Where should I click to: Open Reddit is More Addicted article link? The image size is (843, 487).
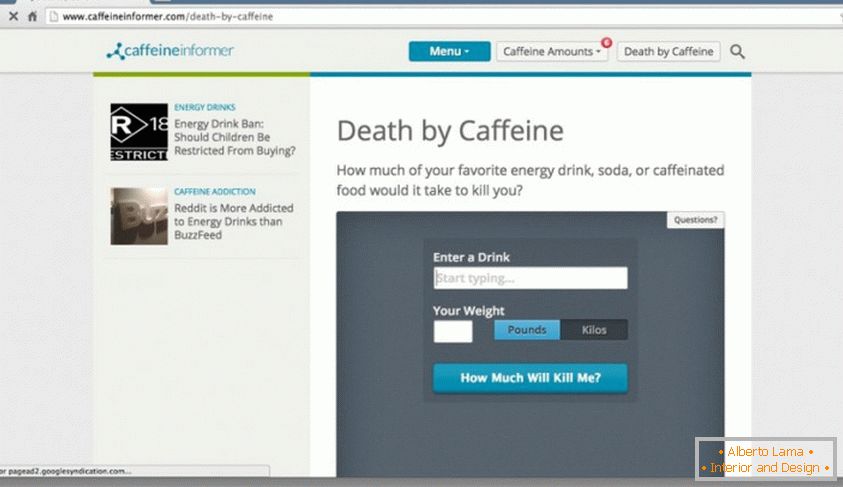point(234,221)
